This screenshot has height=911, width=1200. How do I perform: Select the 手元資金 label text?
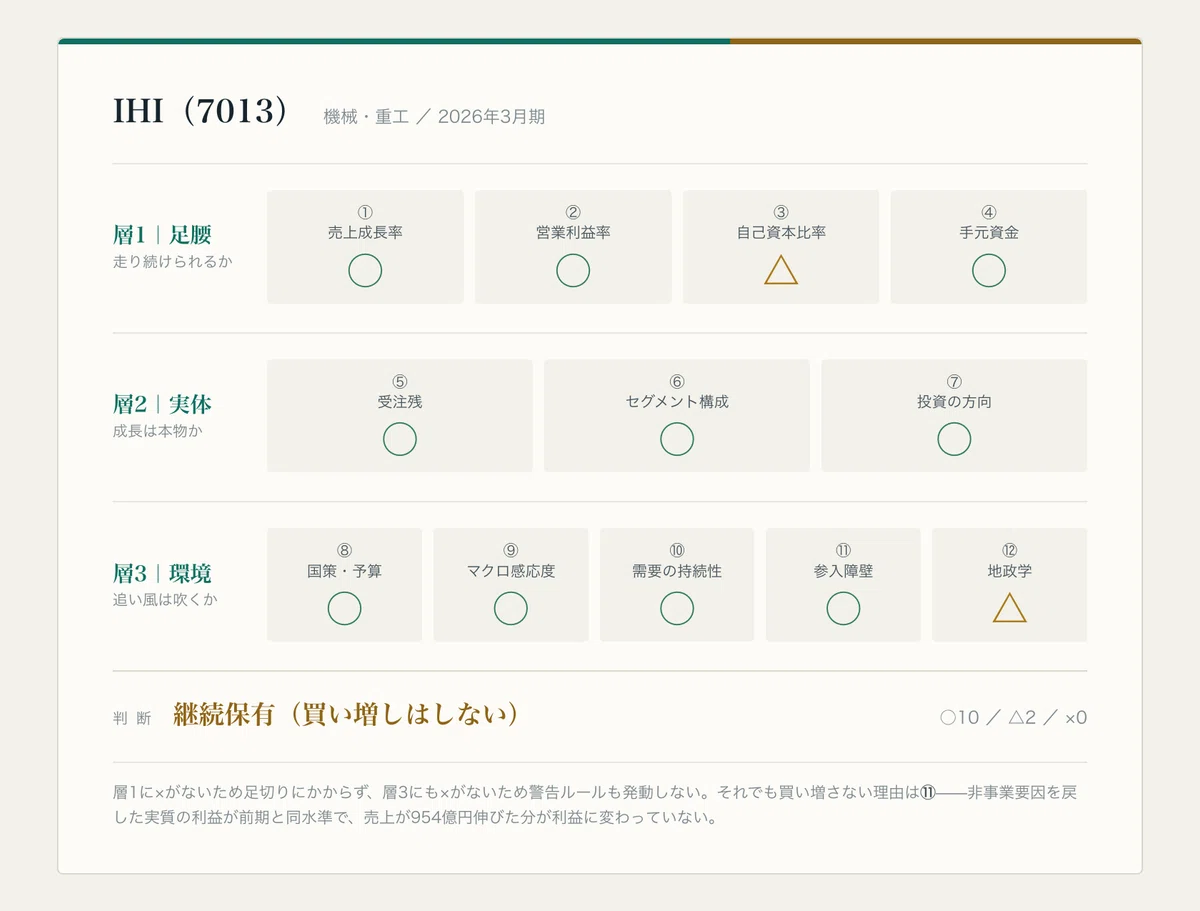pos(989,232)
